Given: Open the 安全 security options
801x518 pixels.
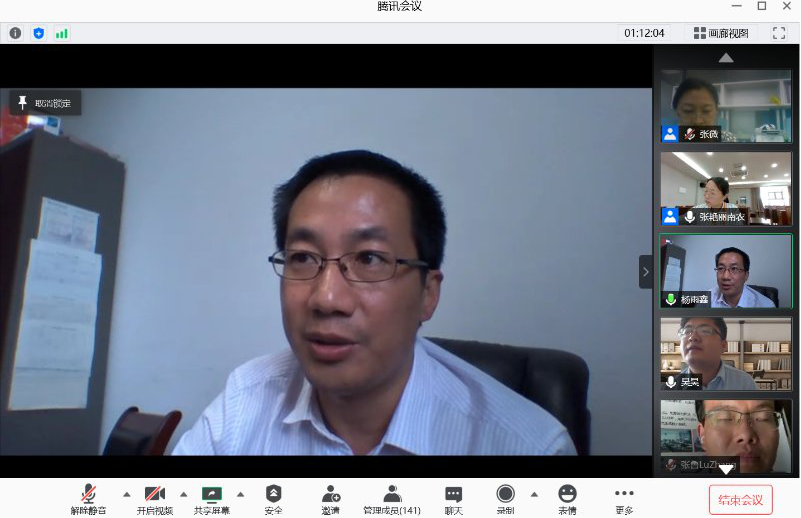Looking at the screenshot, I should (x=273, y=497).
